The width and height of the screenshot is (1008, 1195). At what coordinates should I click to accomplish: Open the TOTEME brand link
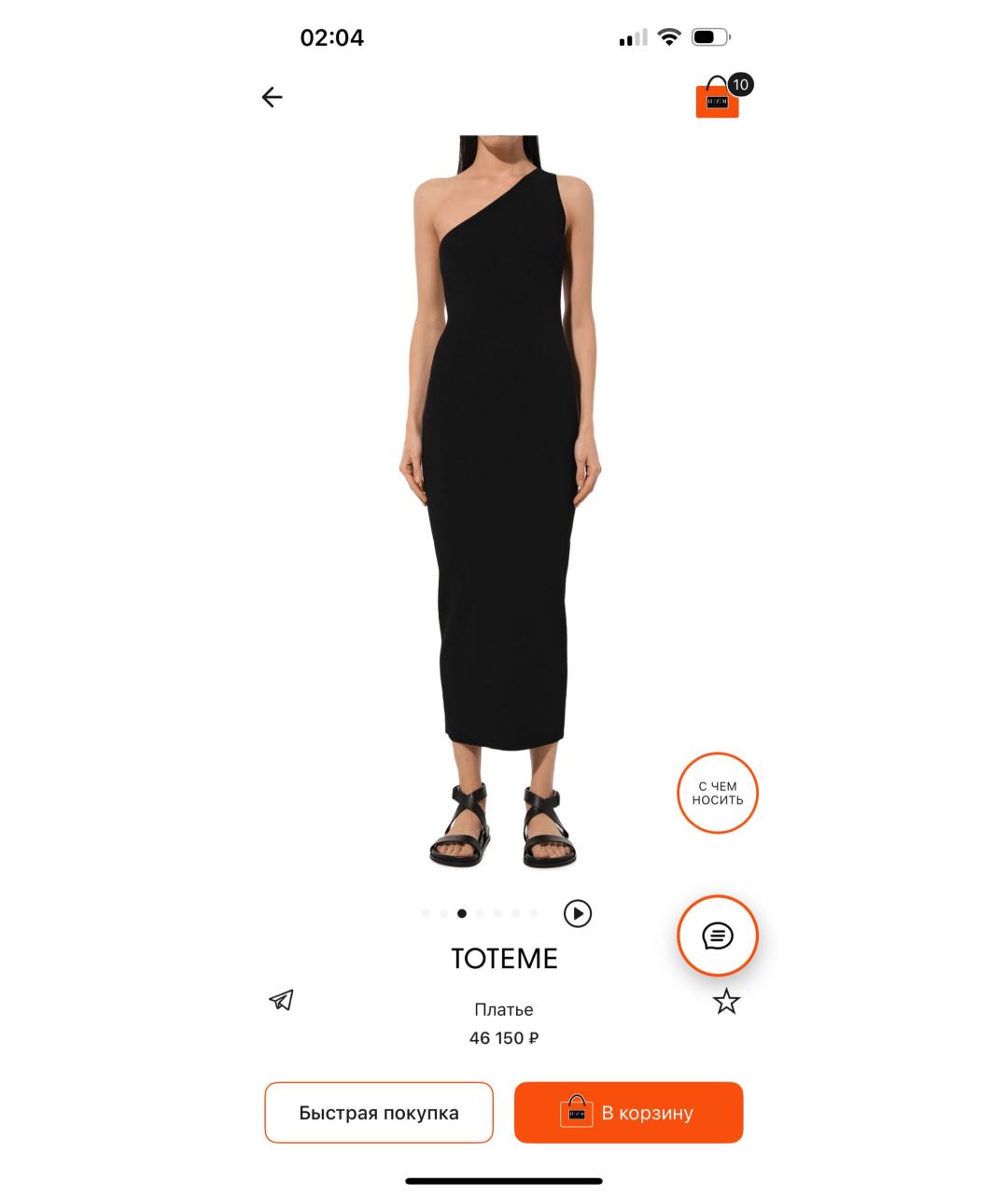pyautogui.click(x=504, y=959)
